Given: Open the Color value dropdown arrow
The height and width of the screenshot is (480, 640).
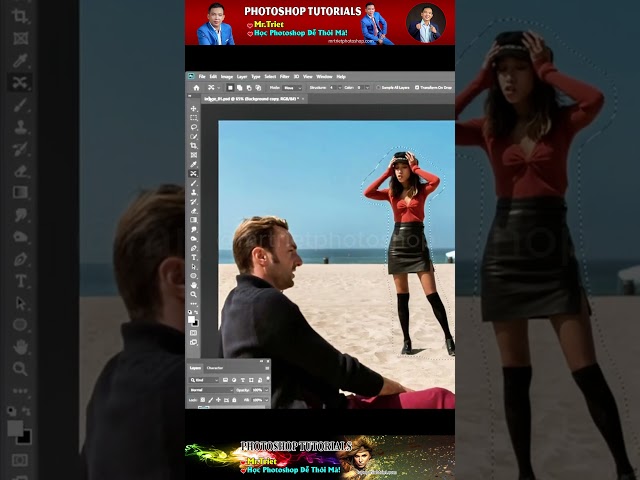Looking at the screenshot, I should (367, 88).
